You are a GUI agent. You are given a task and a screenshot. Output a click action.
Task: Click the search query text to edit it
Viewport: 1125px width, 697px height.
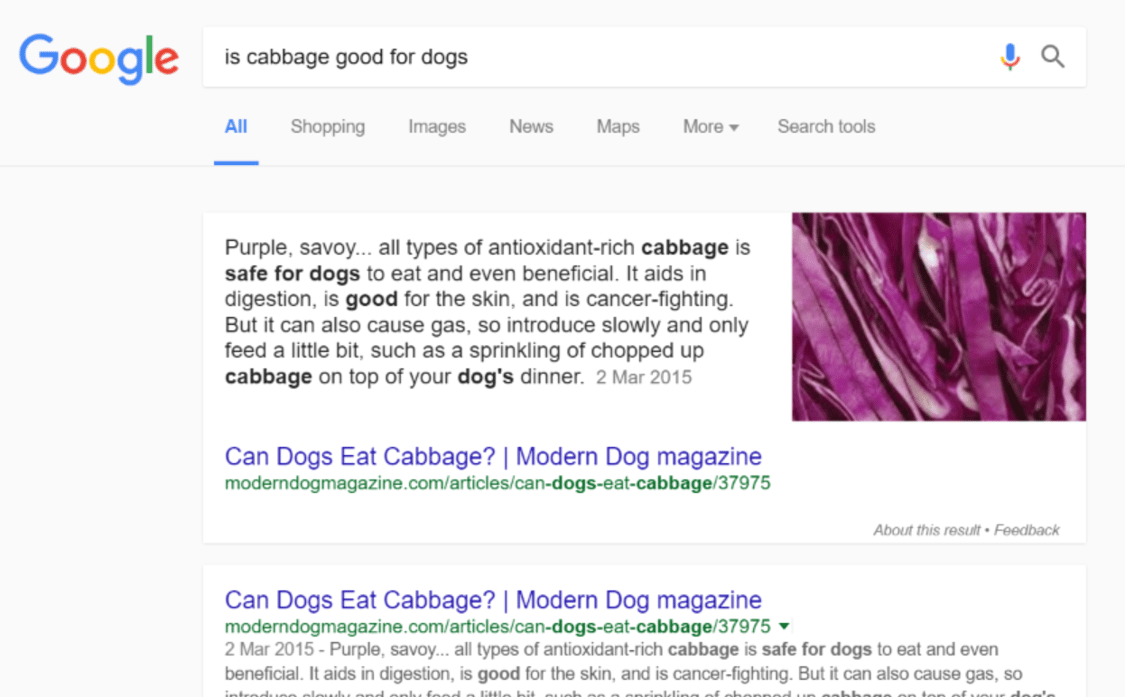pos(345,57)
